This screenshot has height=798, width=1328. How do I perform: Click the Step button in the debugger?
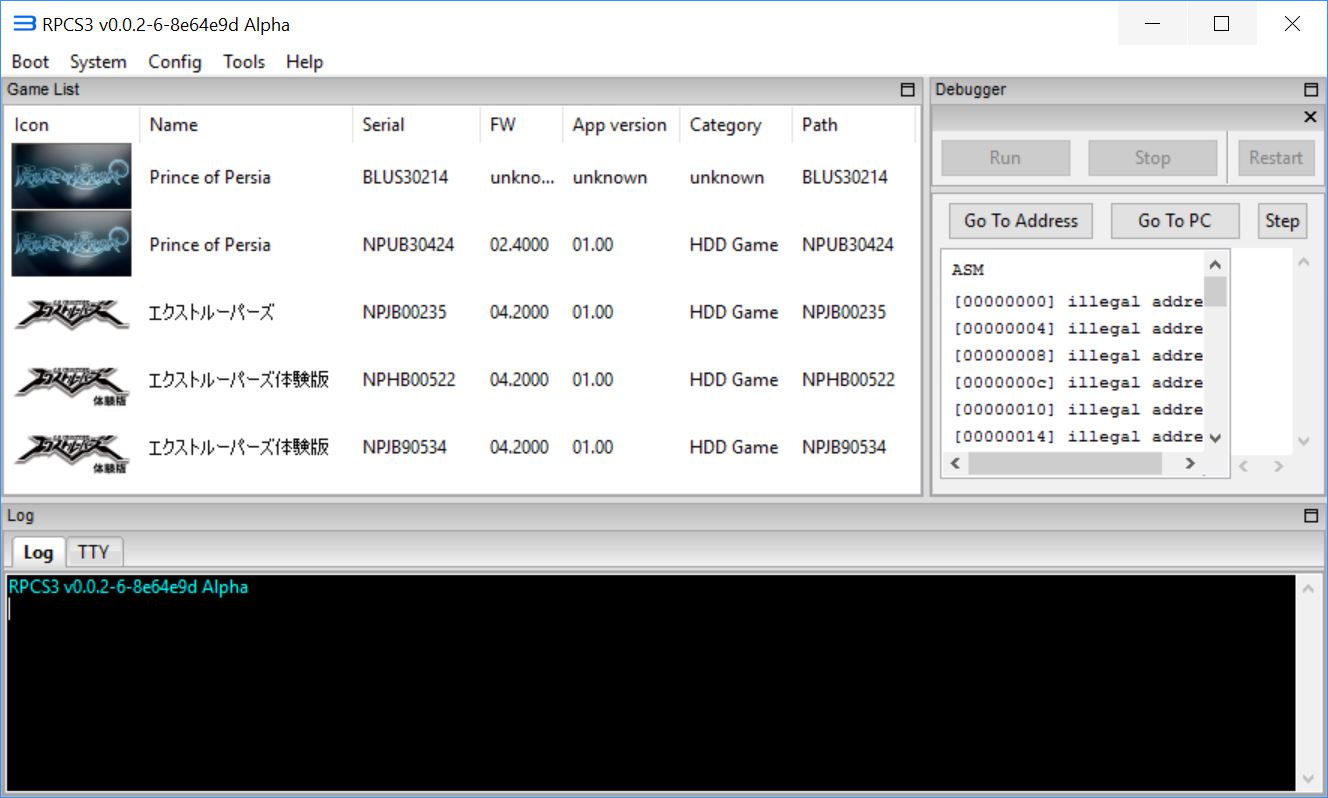click(1281, 221)
